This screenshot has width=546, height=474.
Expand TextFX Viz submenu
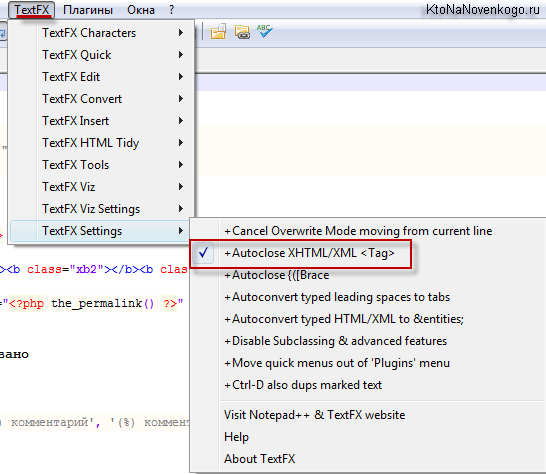coord(101,187)
